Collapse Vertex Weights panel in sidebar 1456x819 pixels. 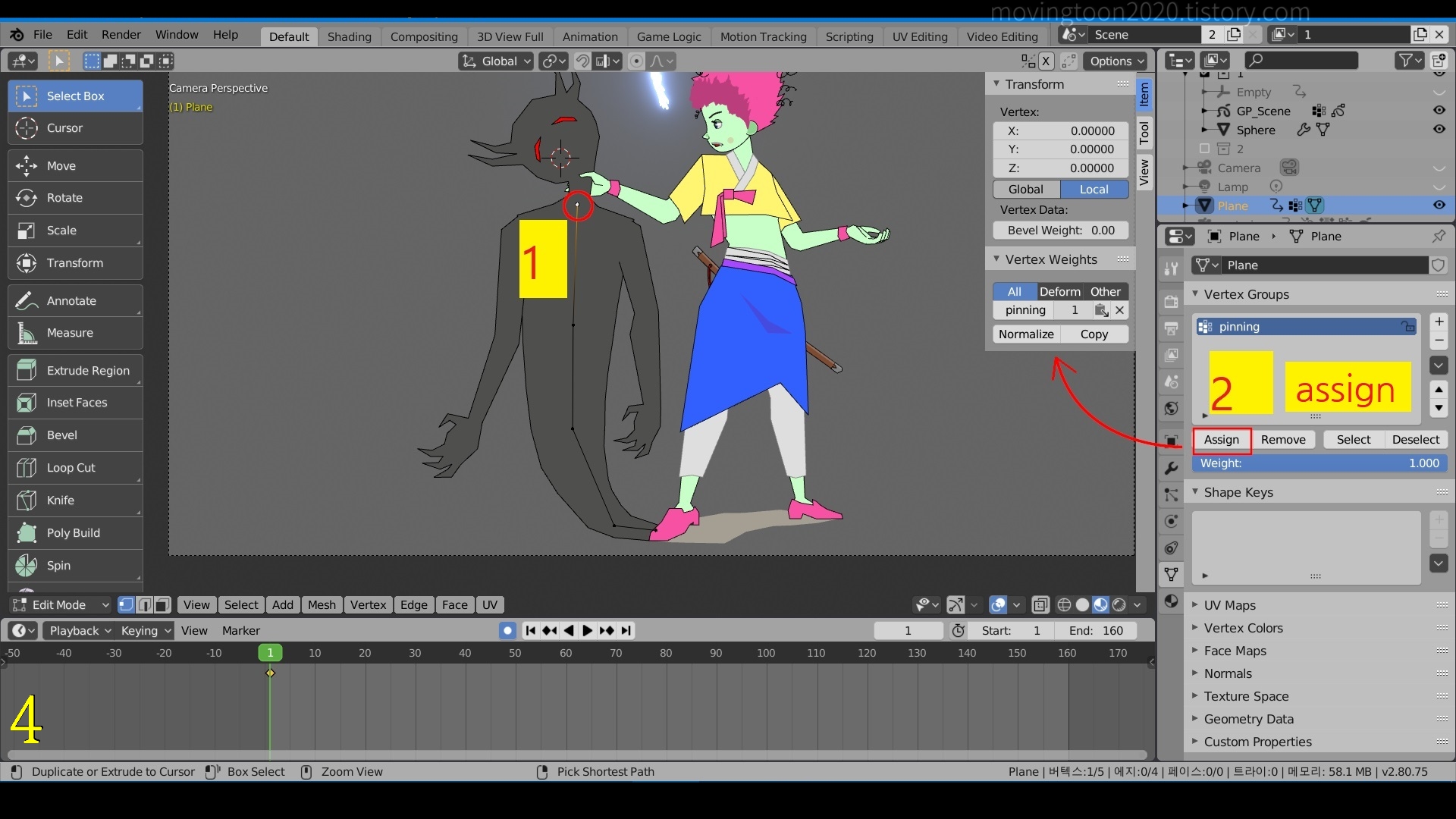click(996, 259)
